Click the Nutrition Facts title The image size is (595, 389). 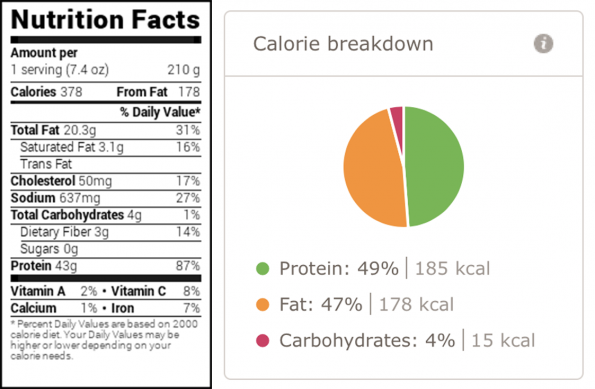coord(105,19)
